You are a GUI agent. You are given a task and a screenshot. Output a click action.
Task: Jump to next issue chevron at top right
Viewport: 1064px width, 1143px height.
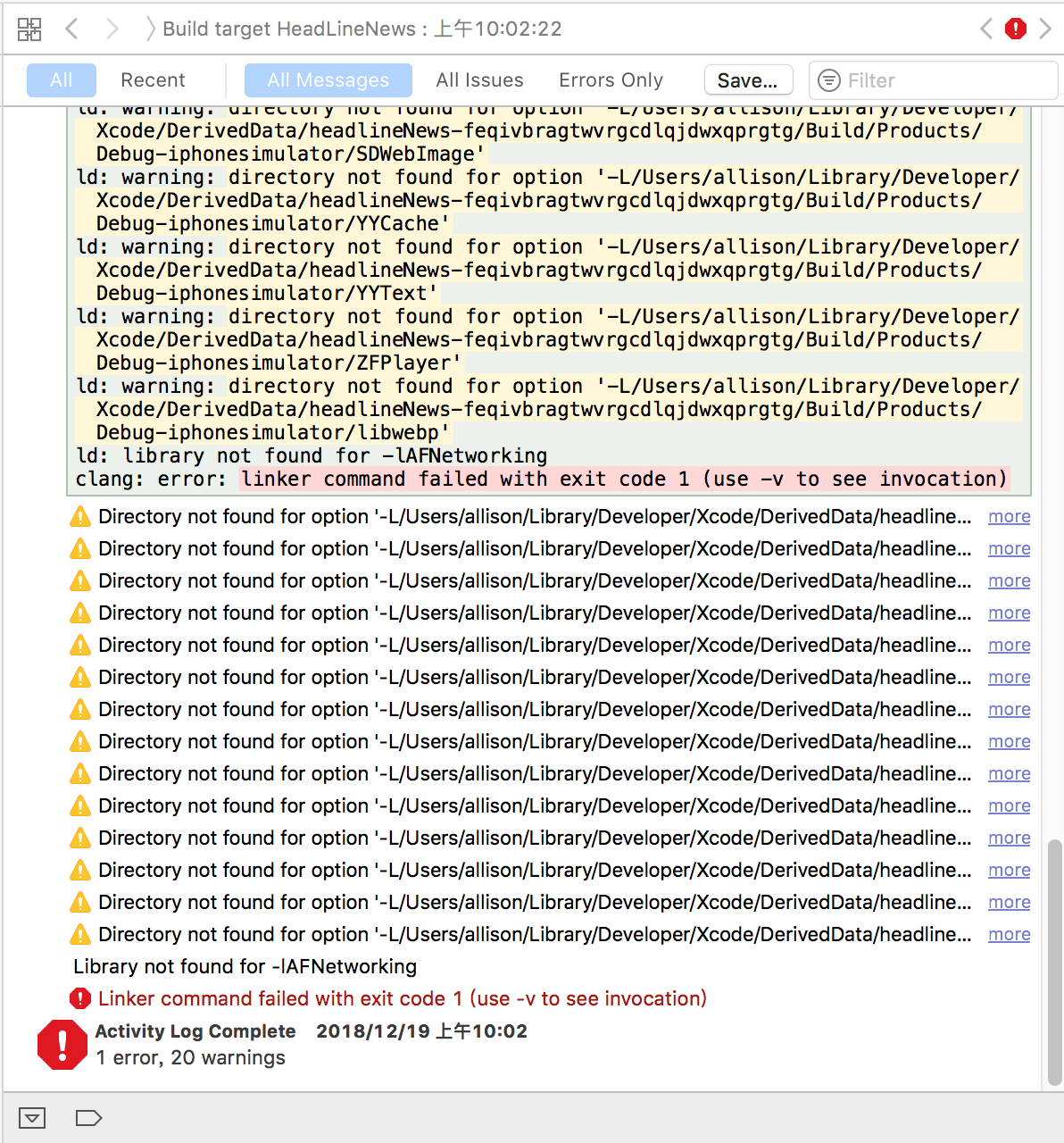point(1045,29)
